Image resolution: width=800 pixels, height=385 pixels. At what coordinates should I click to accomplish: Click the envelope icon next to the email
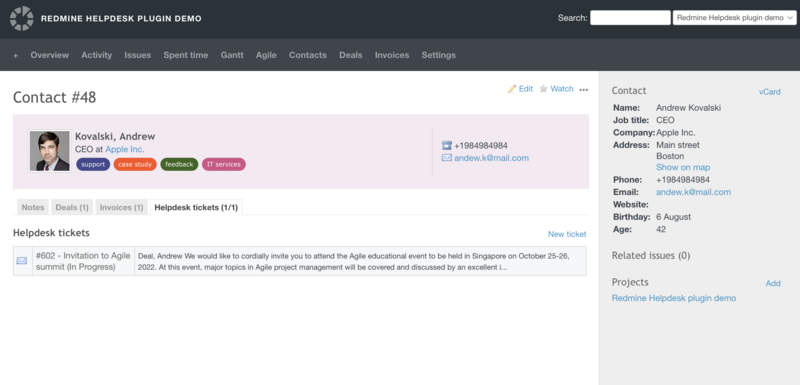(x=446, y=158)
